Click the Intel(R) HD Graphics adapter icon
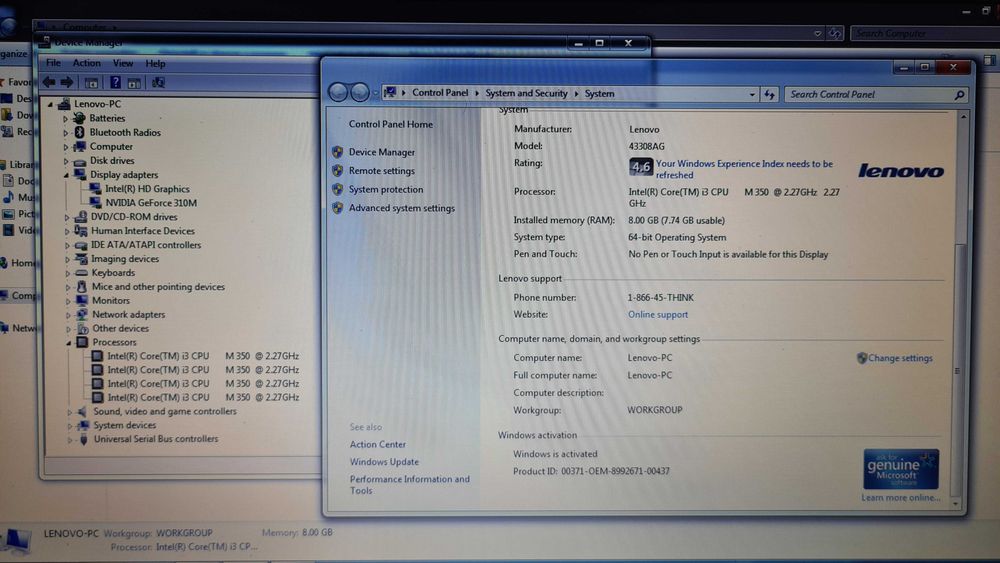The height and width of the screenshot is (563, 1000). click(95, 189)
